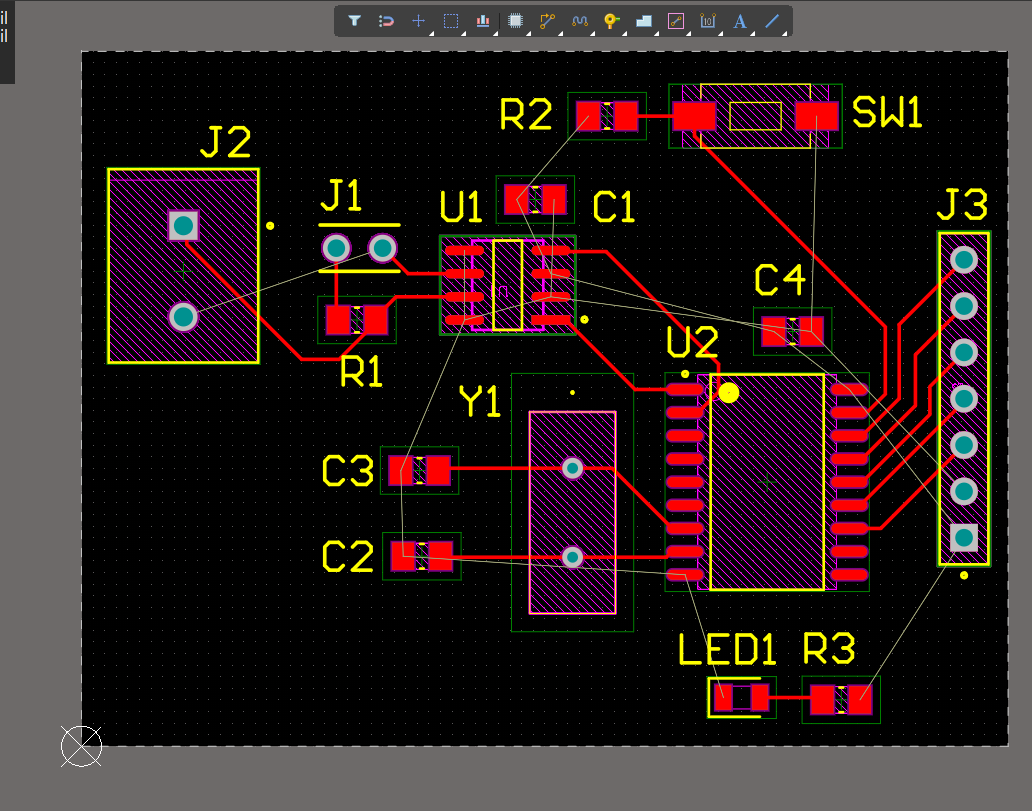Viewport: 1032px width, 811px height.
Task: Select the place polygon pour tool
Action: [644, 21]
